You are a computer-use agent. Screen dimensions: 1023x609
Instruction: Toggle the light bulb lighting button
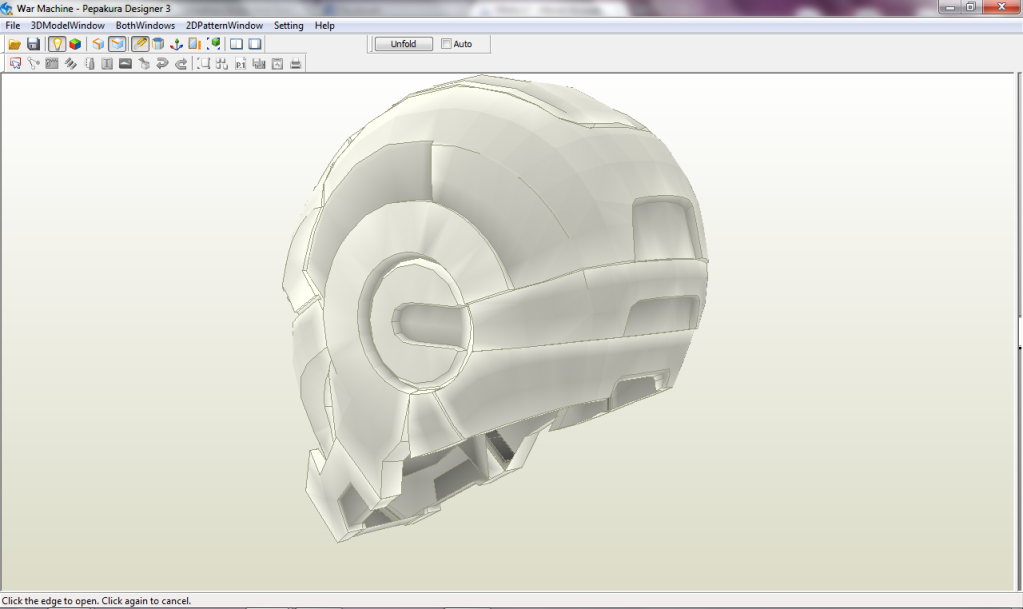(57, 44)
